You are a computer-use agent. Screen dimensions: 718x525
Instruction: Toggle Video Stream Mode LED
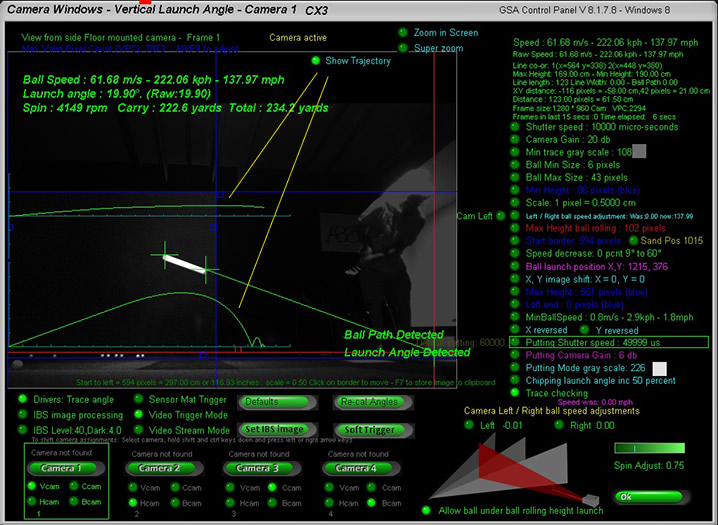[137, 429]
